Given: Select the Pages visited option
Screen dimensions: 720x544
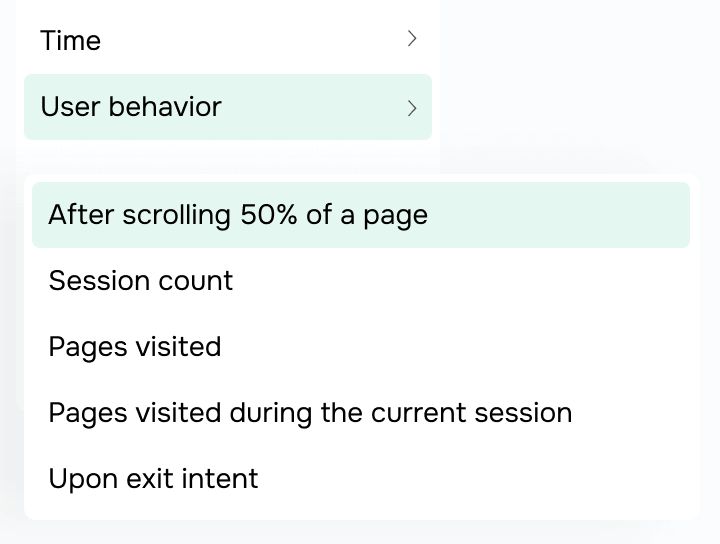Looking at the screenshot, I should pyautogui.click(x=361, y=347).
